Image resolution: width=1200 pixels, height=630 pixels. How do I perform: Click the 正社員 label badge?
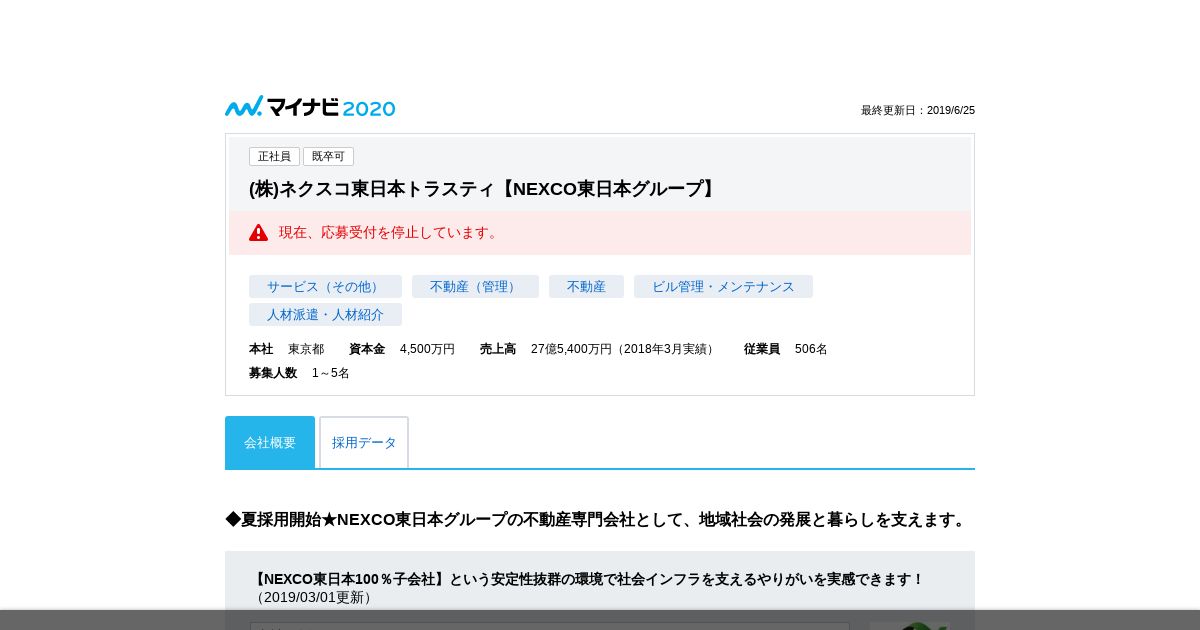(x=274, y=157)
